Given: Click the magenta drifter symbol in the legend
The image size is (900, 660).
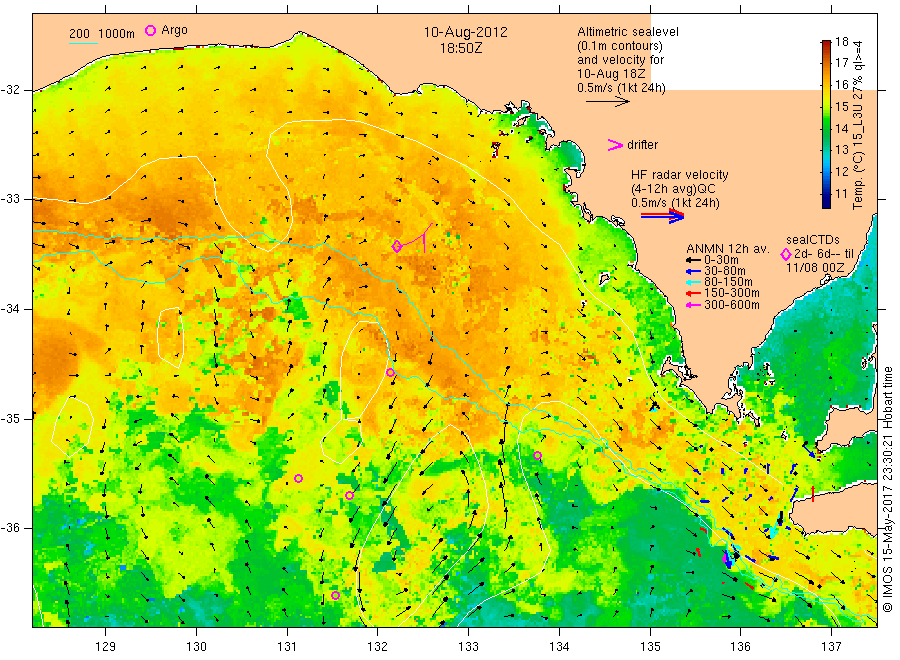Looking at the screenshot, I should click(615, 145).
